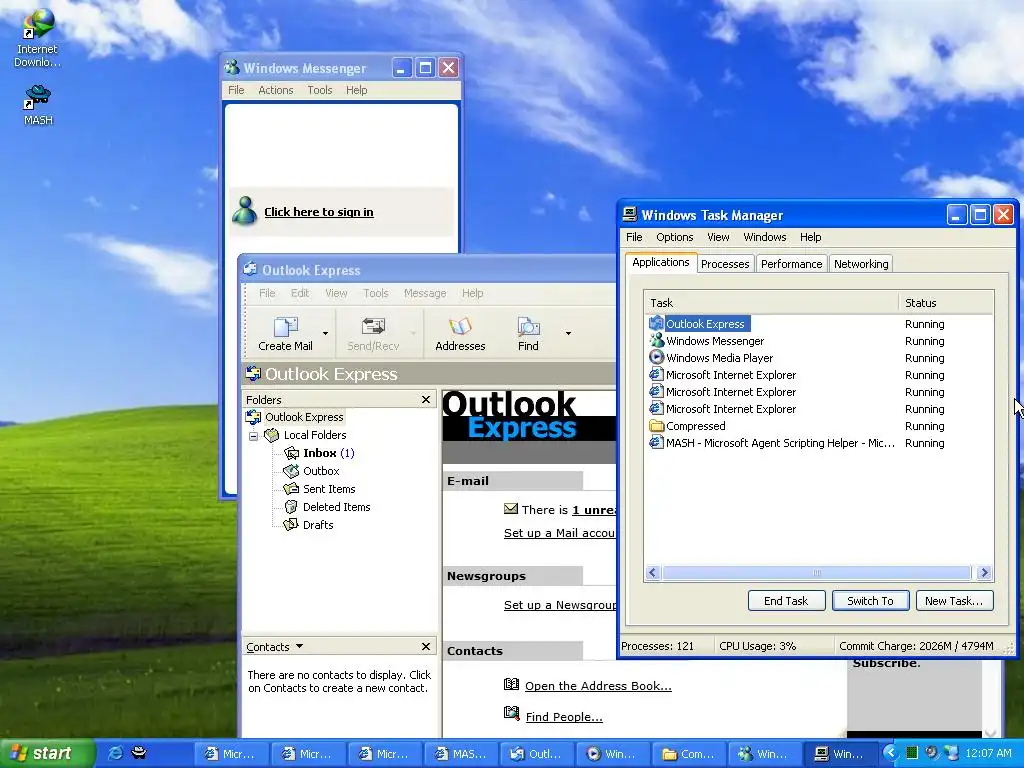
Task: Click the New Task button
Action: click(x=954, y=601)
